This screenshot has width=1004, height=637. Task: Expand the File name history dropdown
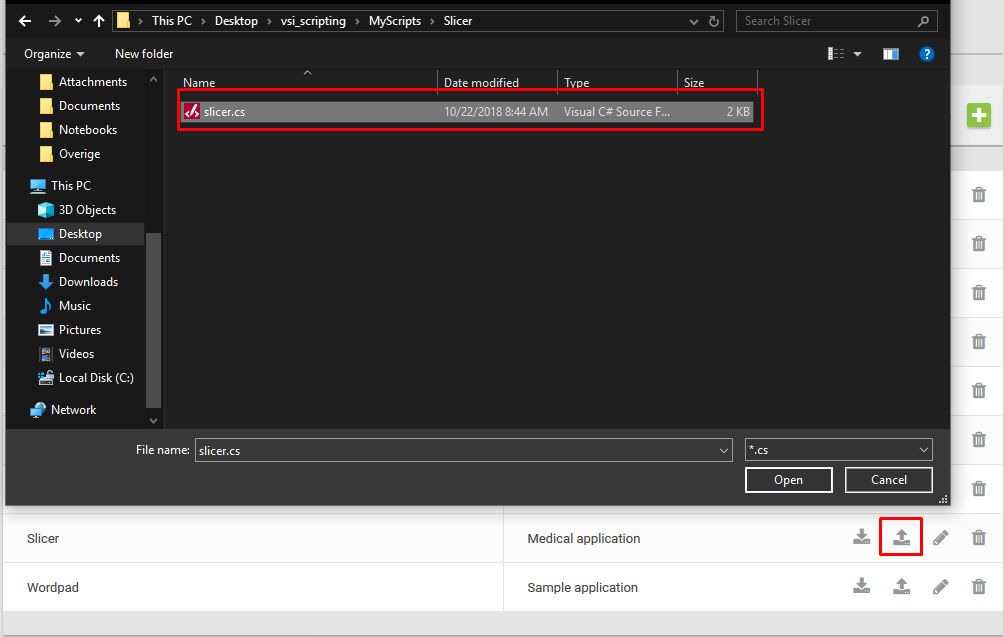pyautogui.click(x=724, y=451)
